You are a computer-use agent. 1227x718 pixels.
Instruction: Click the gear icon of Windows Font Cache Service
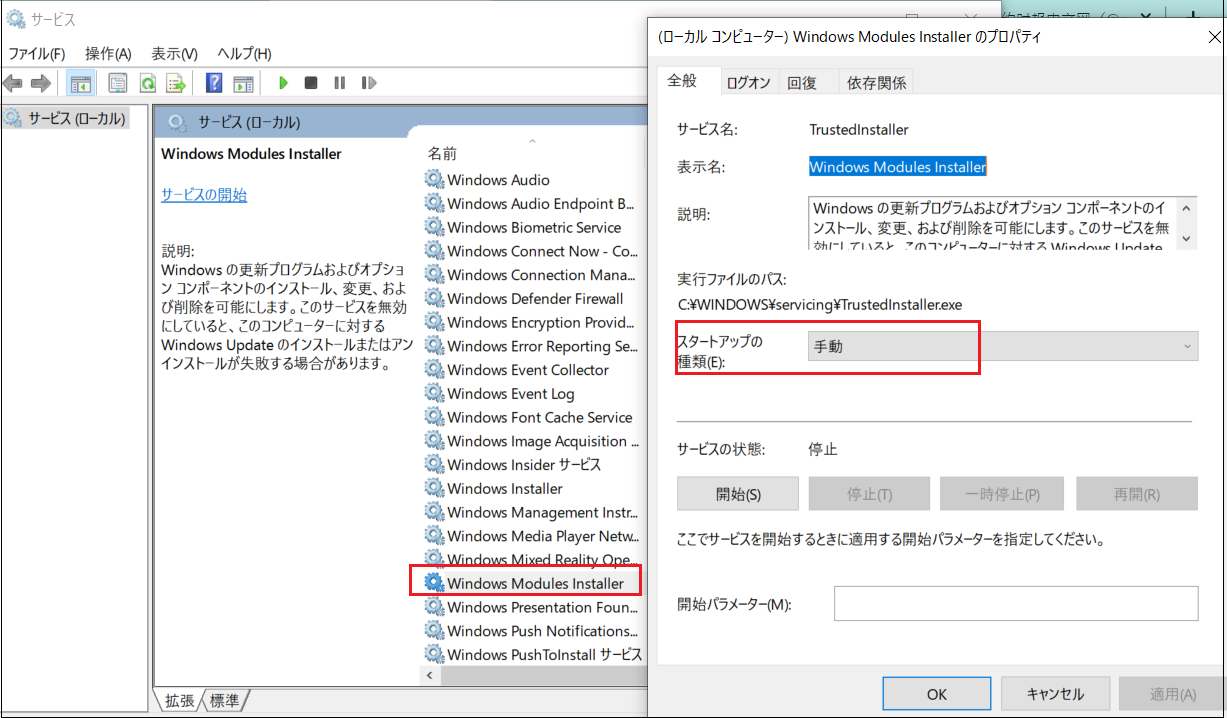(x=434, y=418)
